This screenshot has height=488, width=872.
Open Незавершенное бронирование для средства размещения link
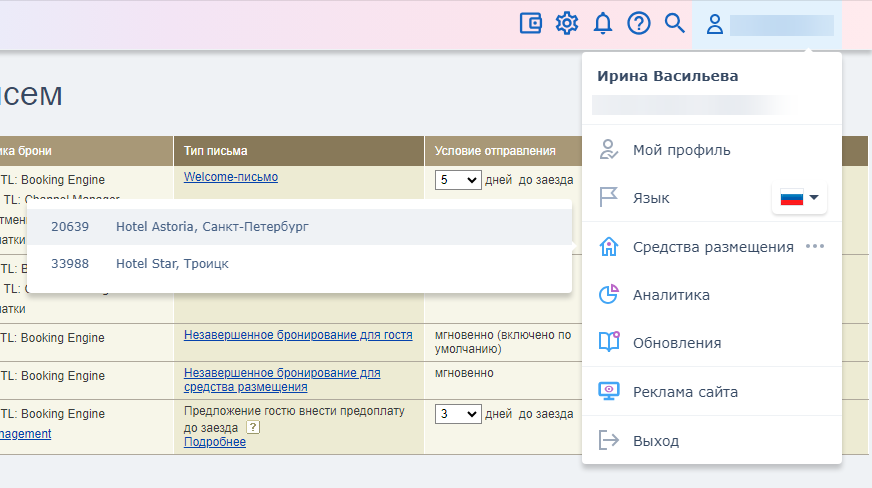tap(282, 380)
